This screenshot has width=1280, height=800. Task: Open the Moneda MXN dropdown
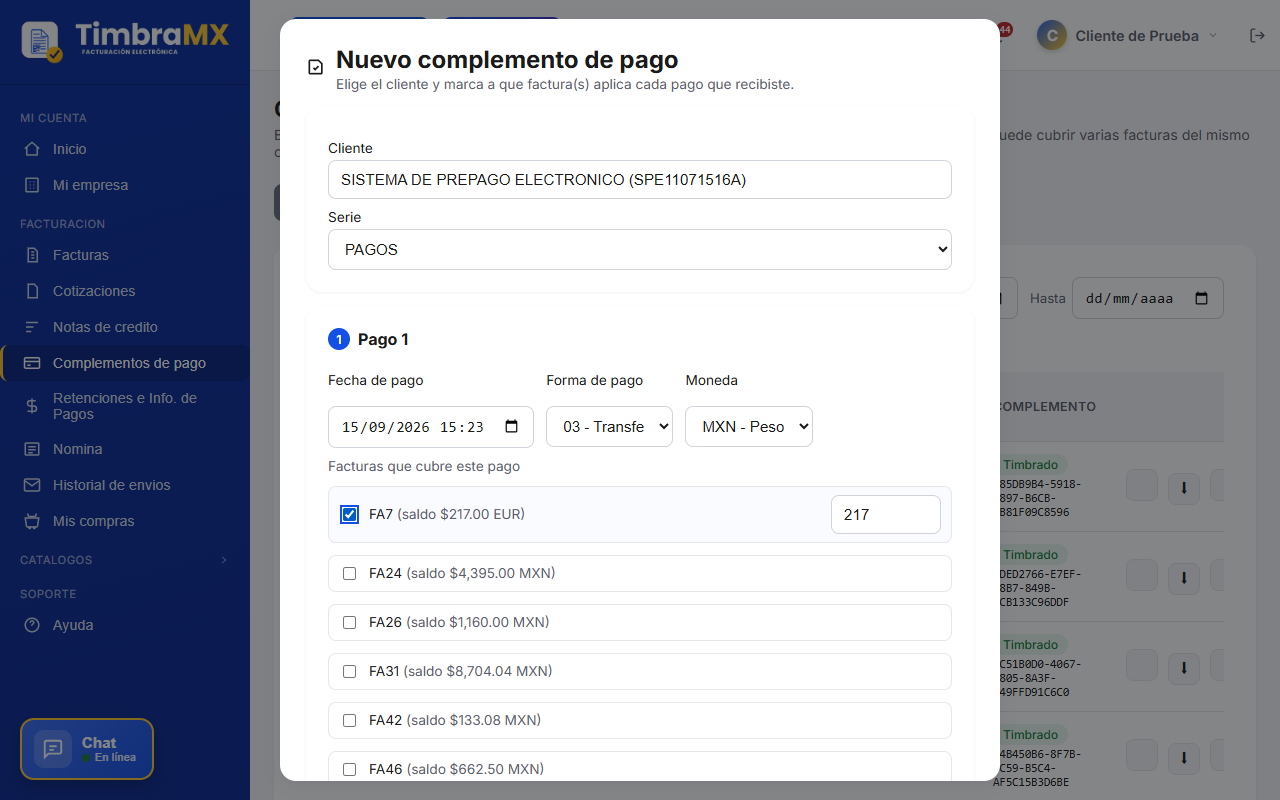(x=749, y=427)
